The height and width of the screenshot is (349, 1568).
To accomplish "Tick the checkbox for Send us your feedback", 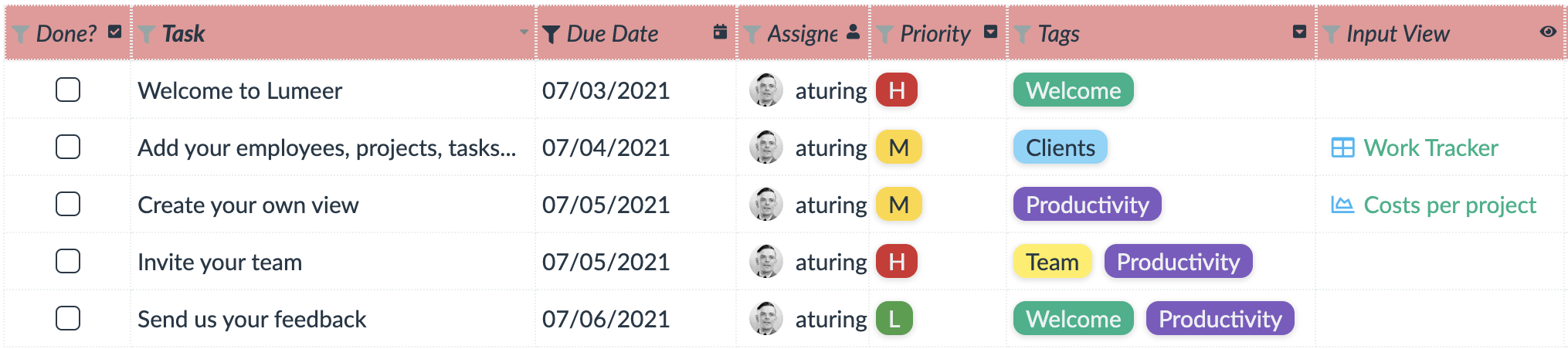I will tap(68, 318).
